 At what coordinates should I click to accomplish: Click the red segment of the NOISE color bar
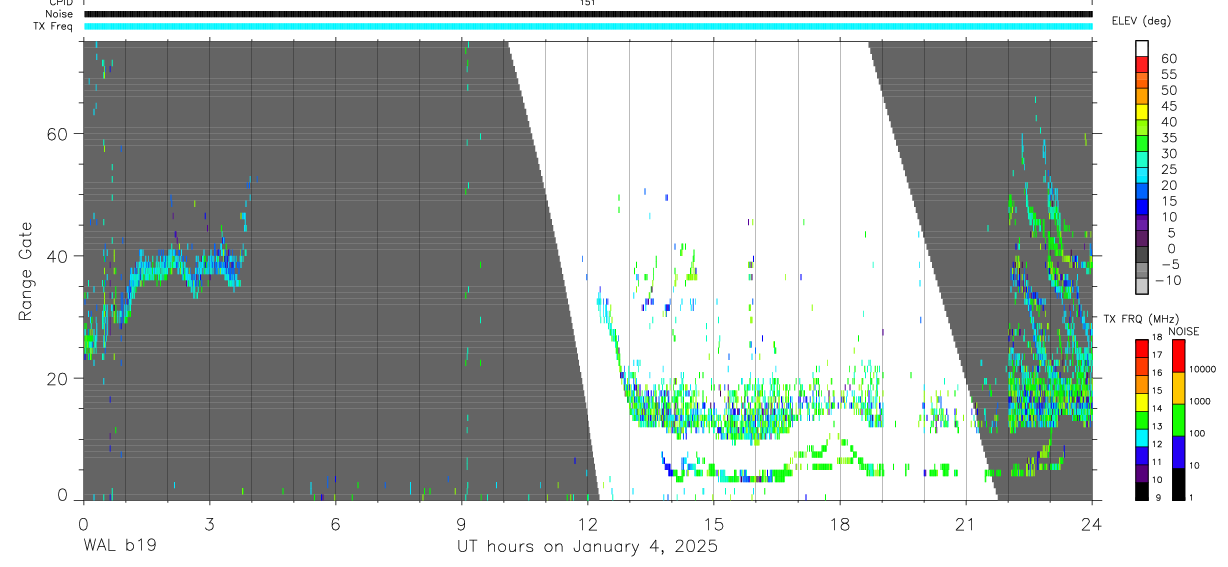(x=1178, y=356)
